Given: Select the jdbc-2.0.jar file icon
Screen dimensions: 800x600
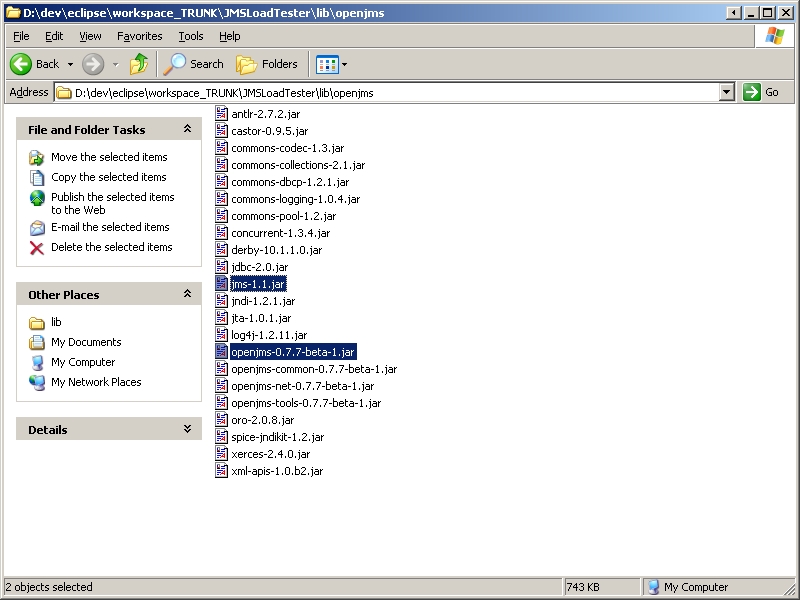Looking at the screenshot, I should click(x=221, y=266).
